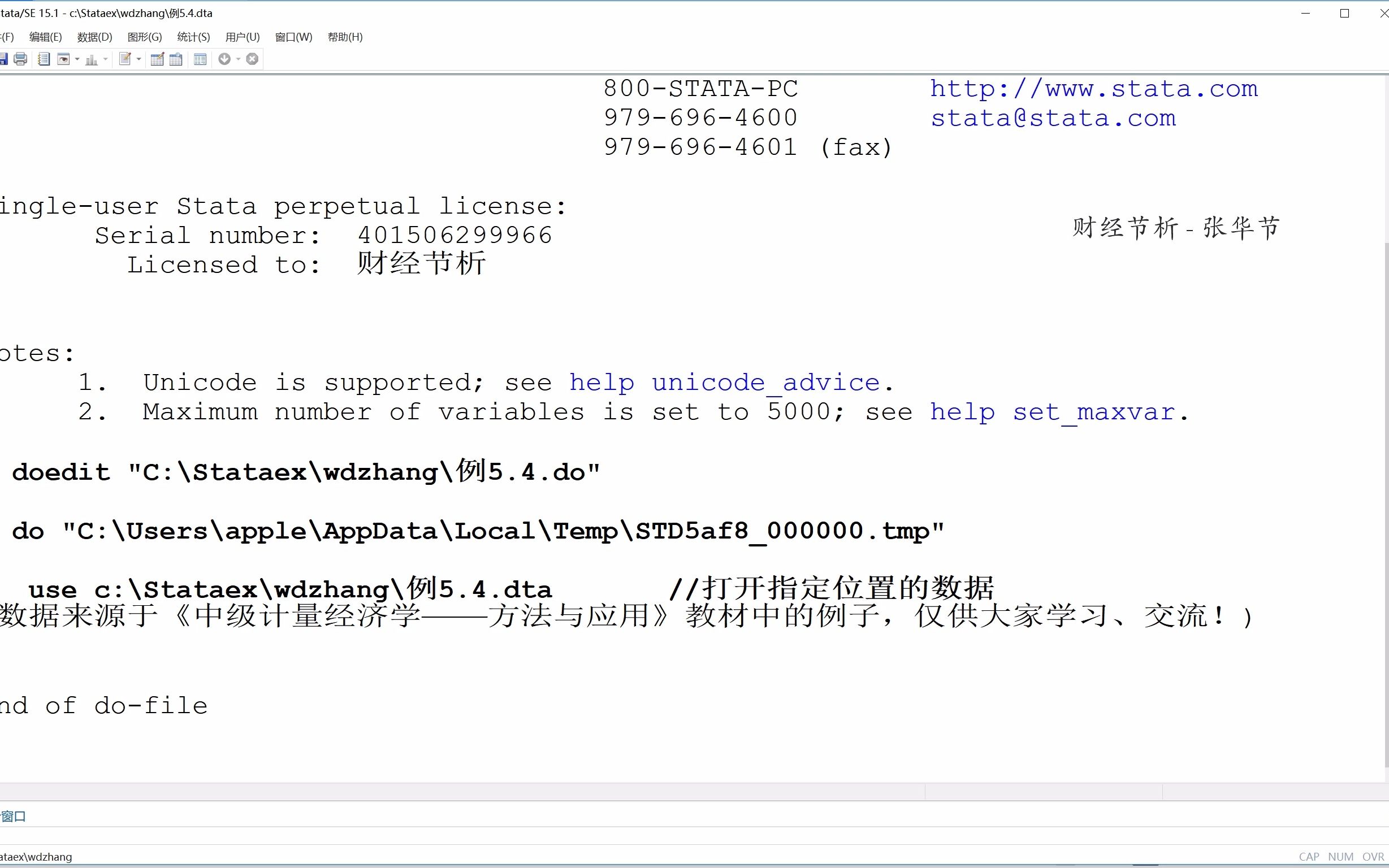1389x868 pixels.
Task: Select the 图形(G) menu option
Action: click(x=144, y=37)
